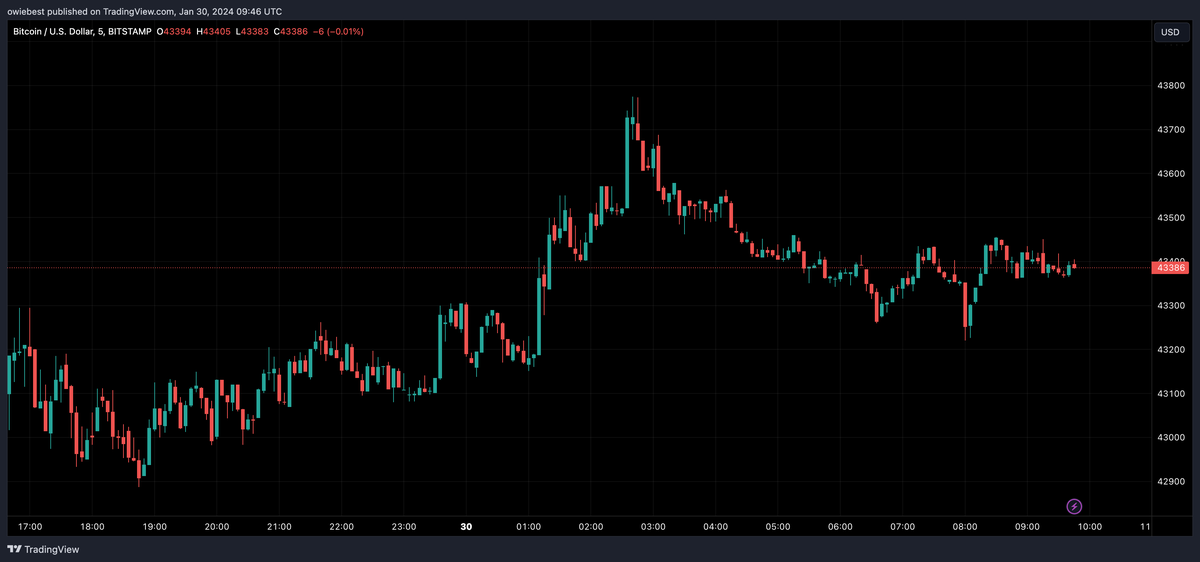Click the 17:00 time axis label
The image size is (1200, 562).
point(30,526)
